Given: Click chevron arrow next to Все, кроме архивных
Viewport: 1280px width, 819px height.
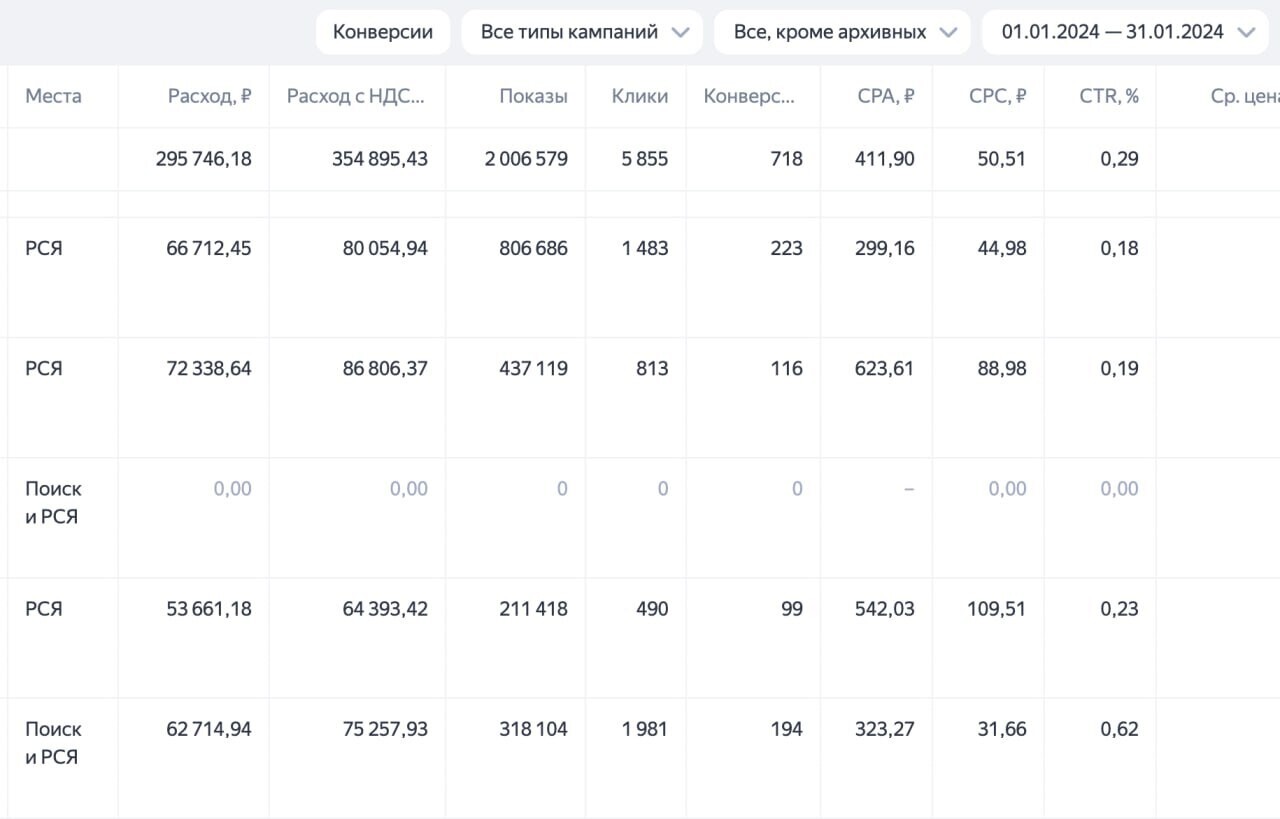Looking at the screenshot, I should (x=948, y=32).
